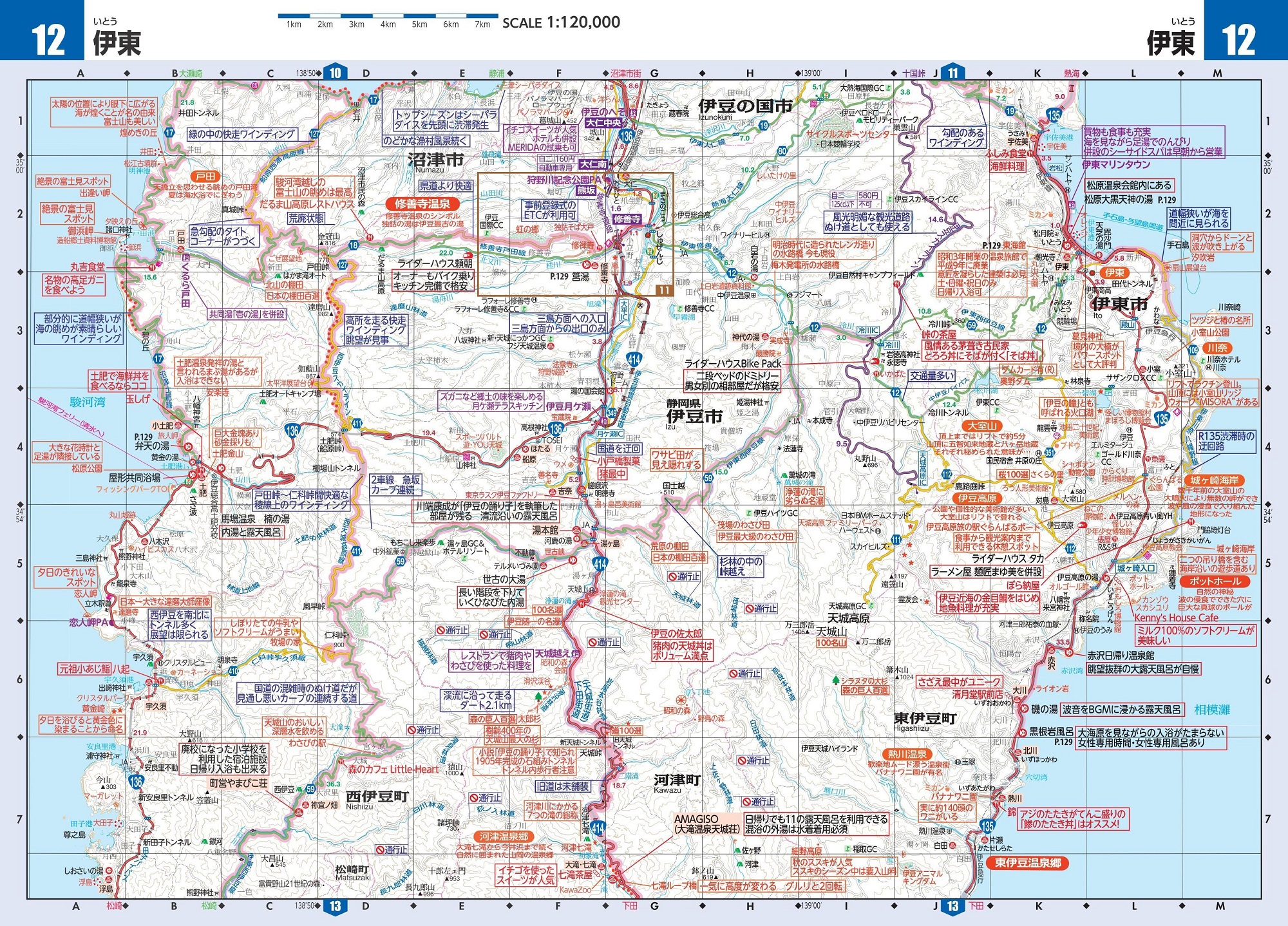
Task: Click the 伊東マリンタウン label
Action: click(x=1116, y=164)
